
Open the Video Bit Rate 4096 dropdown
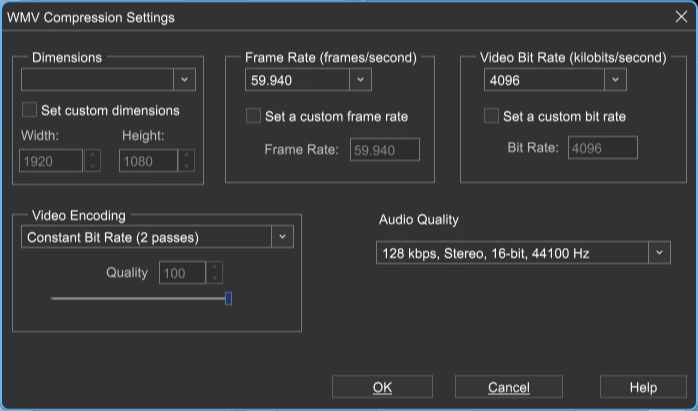[x=615, y=80]
